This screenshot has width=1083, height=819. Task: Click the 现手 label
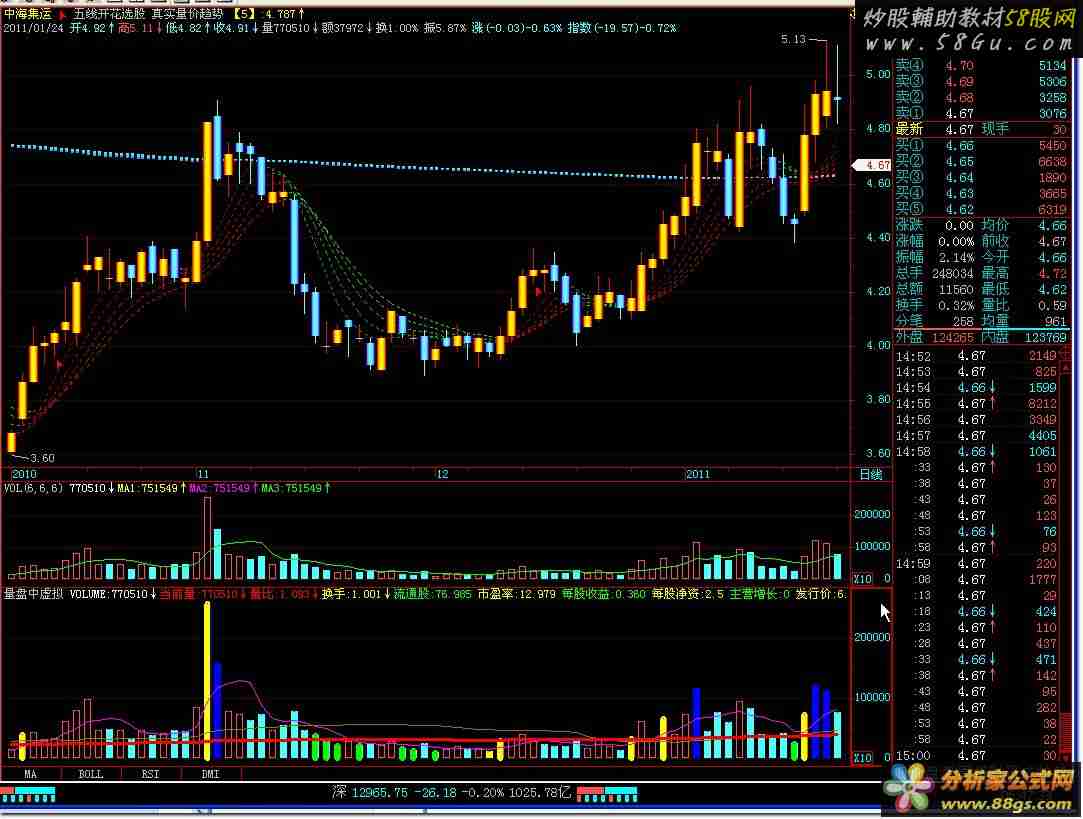[995, 129]
